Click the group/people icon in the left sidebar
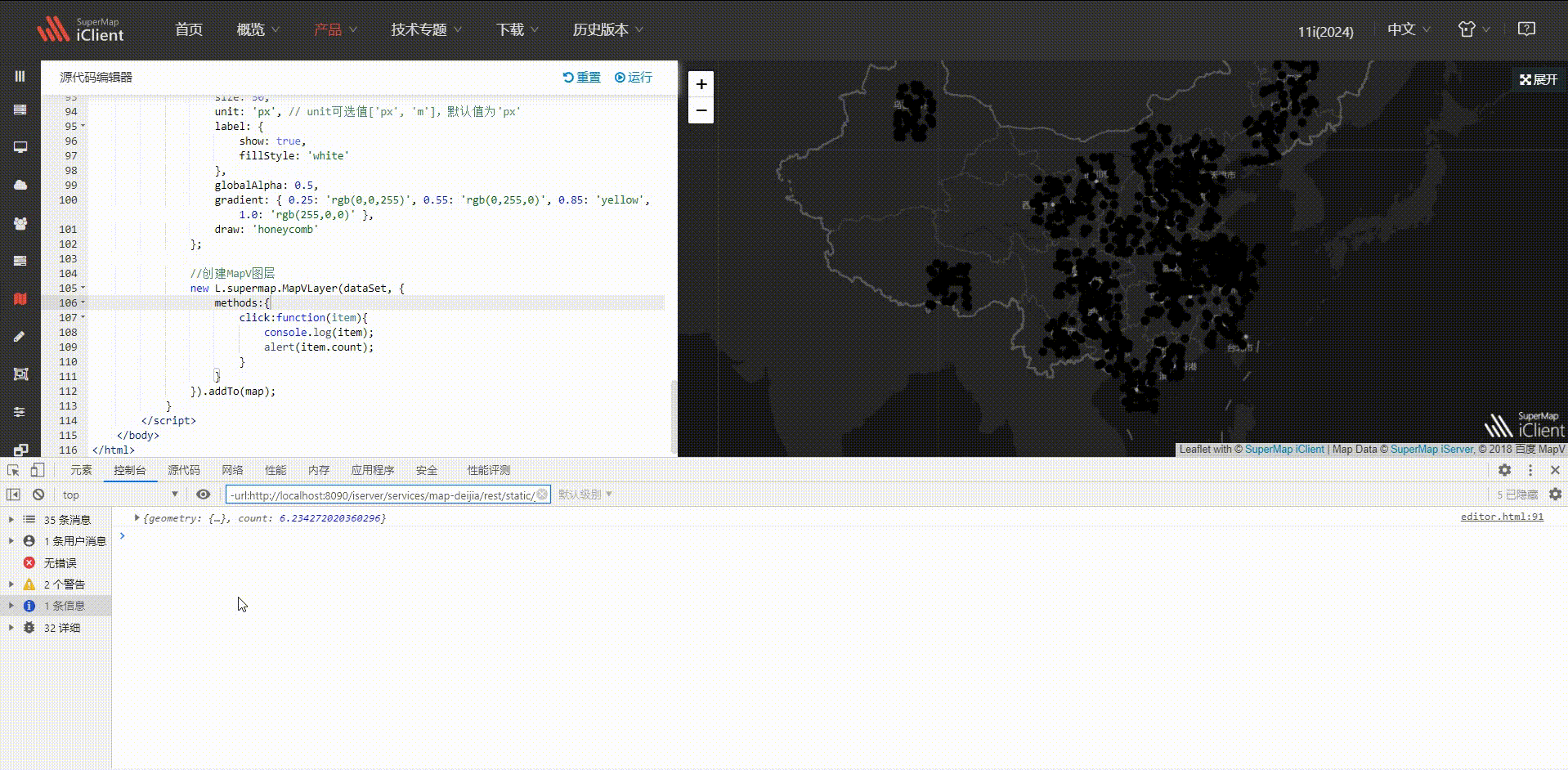Screen dimensions: 1568x770 (x=20, y=223)
